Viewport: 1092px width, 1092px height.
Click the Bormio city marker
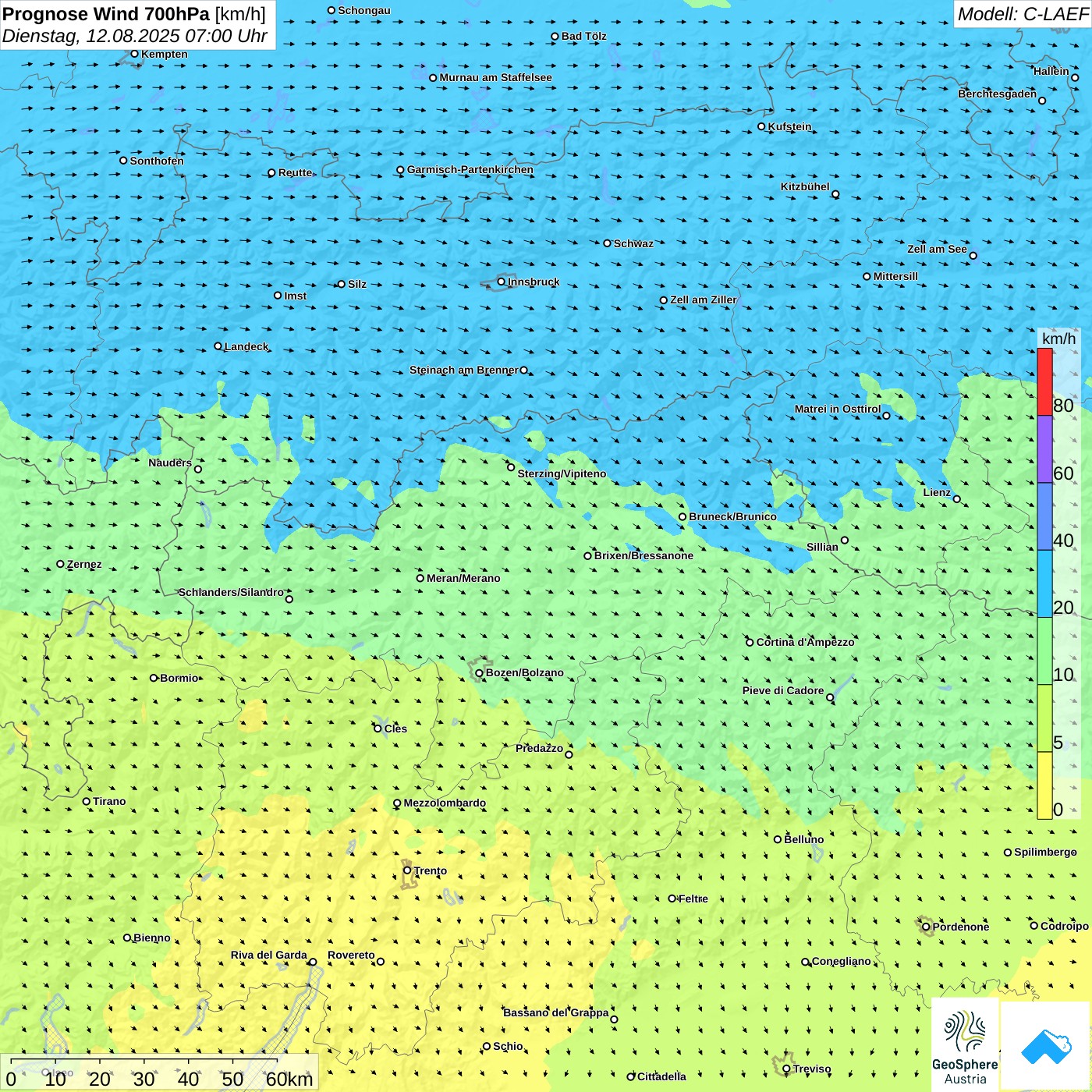154,678
